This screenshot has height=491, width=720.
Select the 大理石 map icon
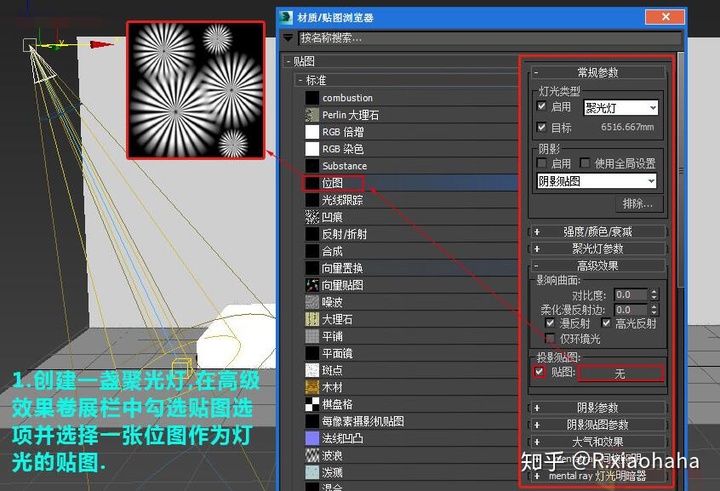[x=312, y=319]
